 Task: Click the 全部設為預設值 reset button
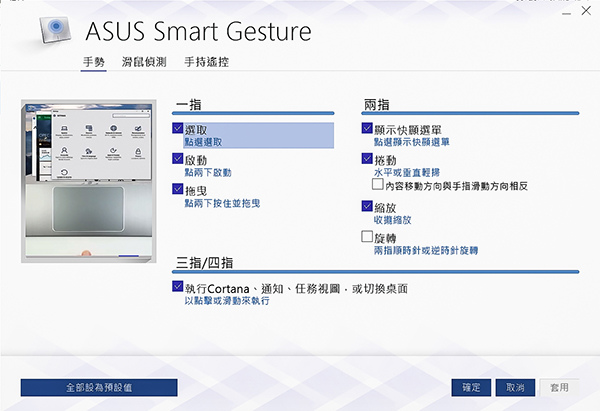(x=99, y=388)
